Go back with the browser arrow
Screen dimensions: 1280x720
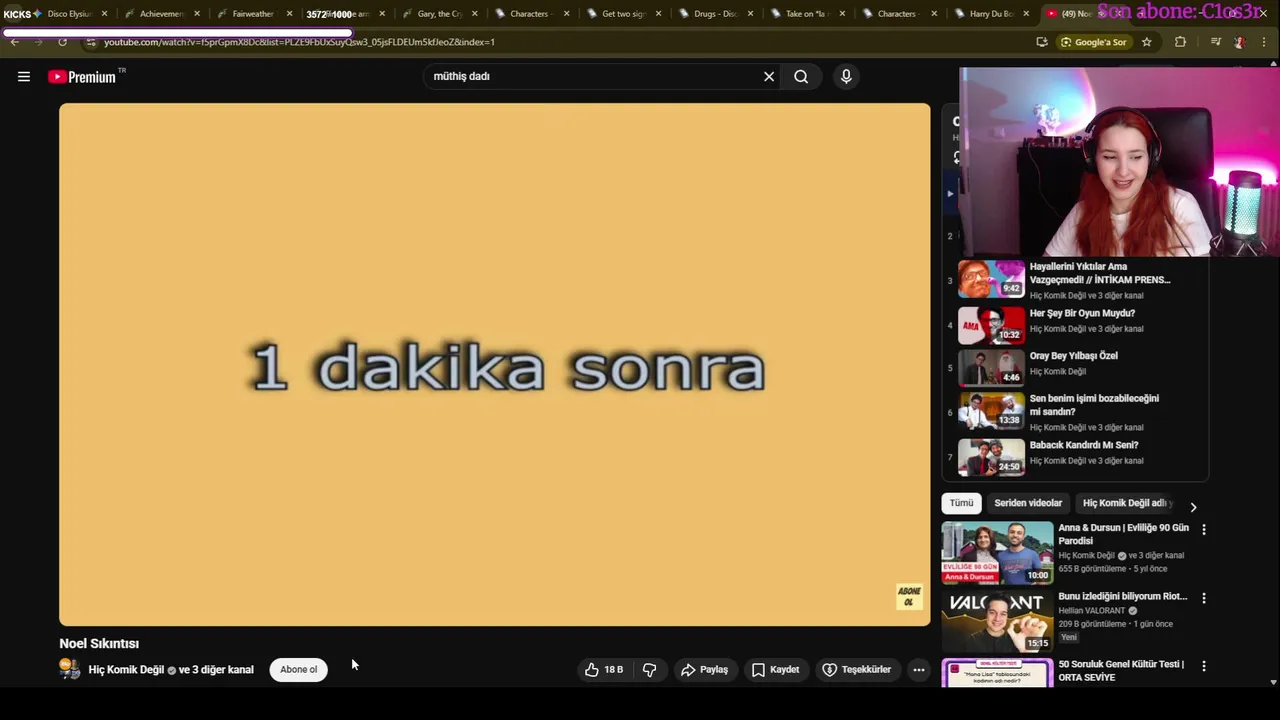[x=14, y=42]
